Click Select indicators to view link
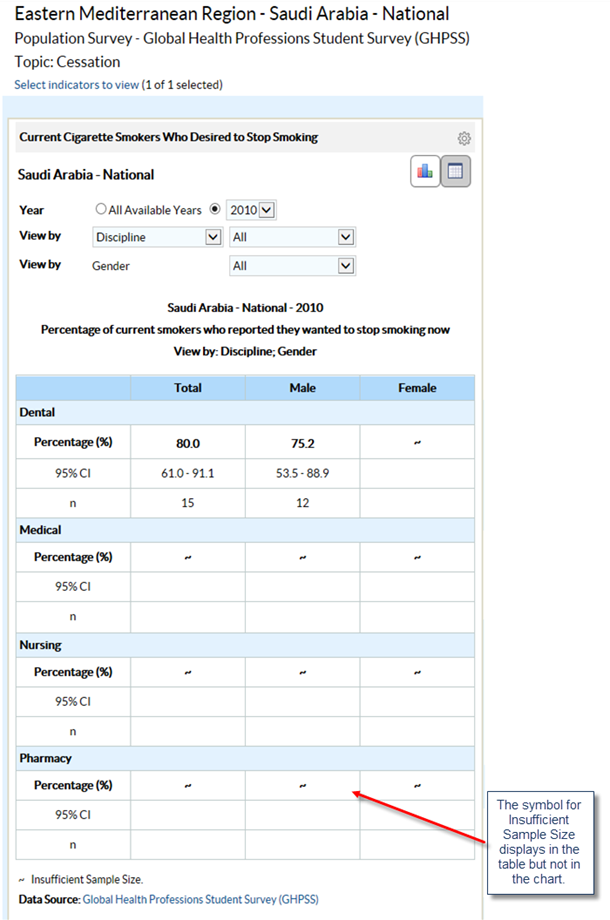Viewport: 610px width, 920px height. [77, 85]
